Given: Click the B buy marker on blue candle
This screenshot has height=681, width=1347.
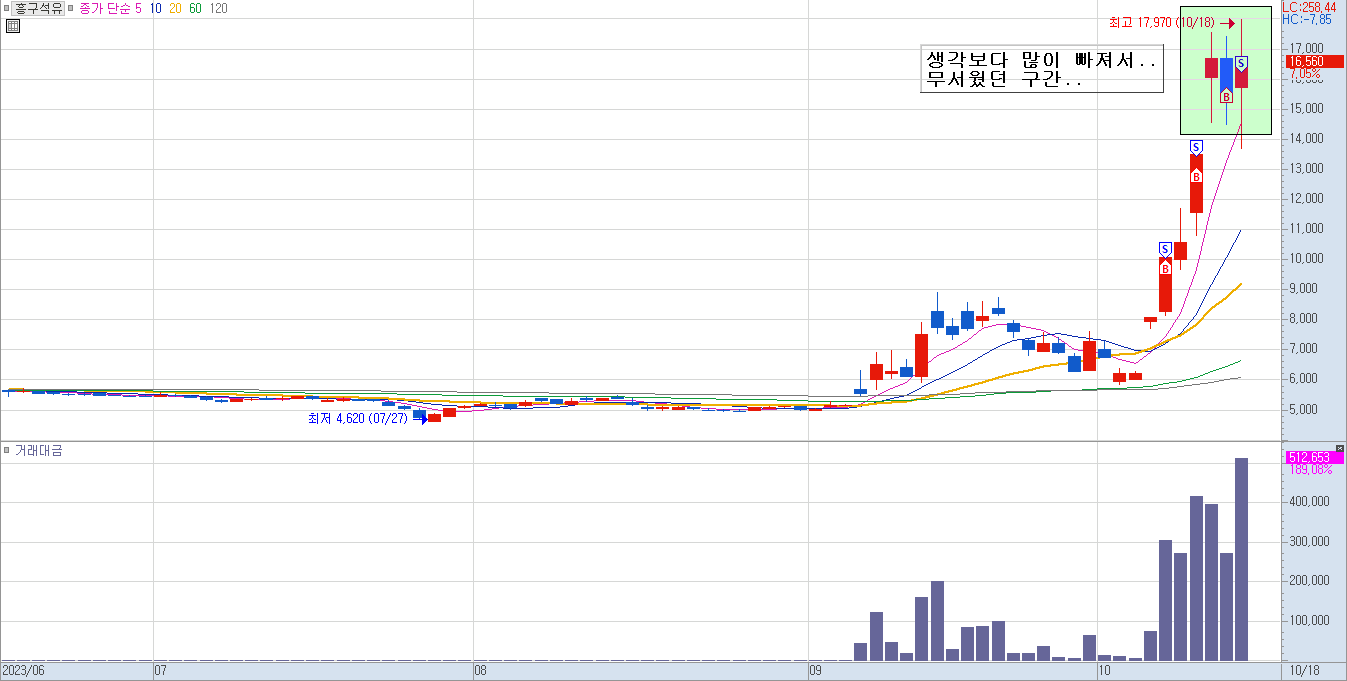Looking at the screenshot, I should click(1226, 97).
